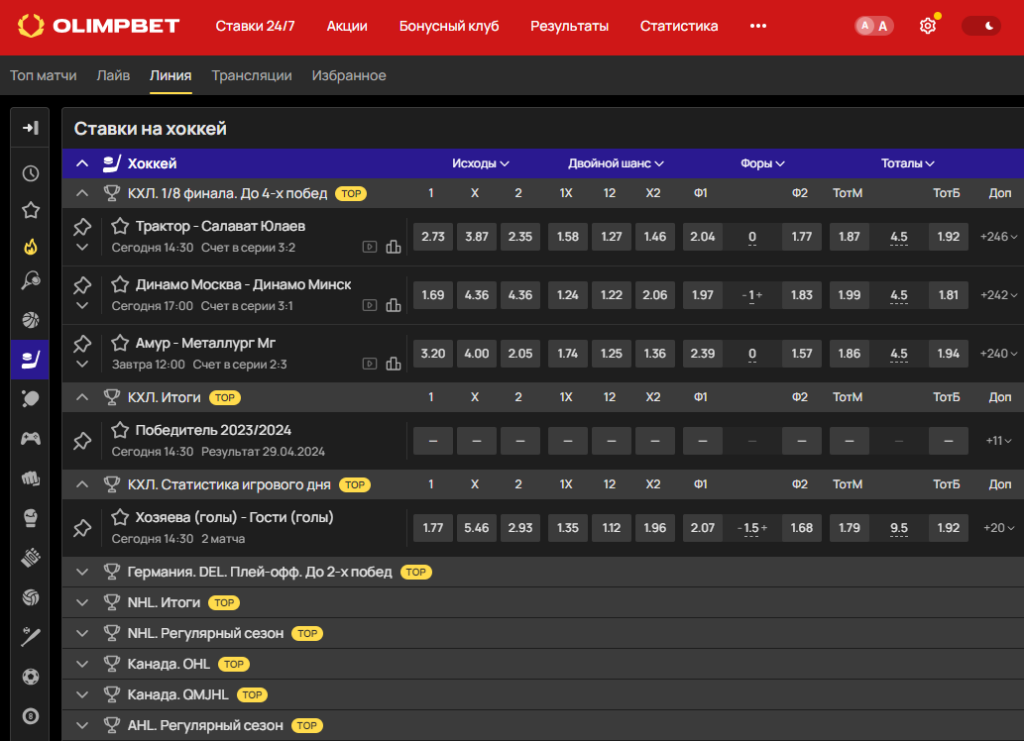Image resolution: width=1024 pixels, height=741 pixels.
Task: Click the clock icon in sidebar
Action: (x=30, y=174)
